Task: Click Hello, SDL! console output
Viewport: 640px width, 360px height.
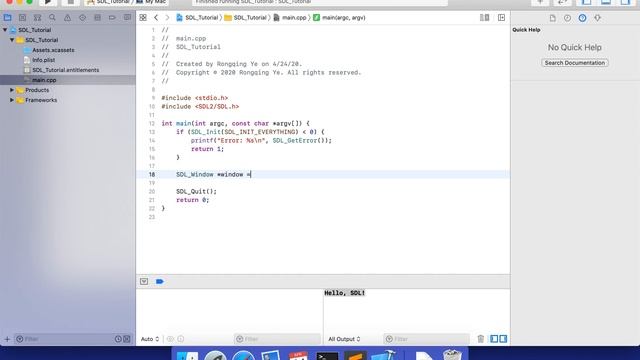Action: 344,293
